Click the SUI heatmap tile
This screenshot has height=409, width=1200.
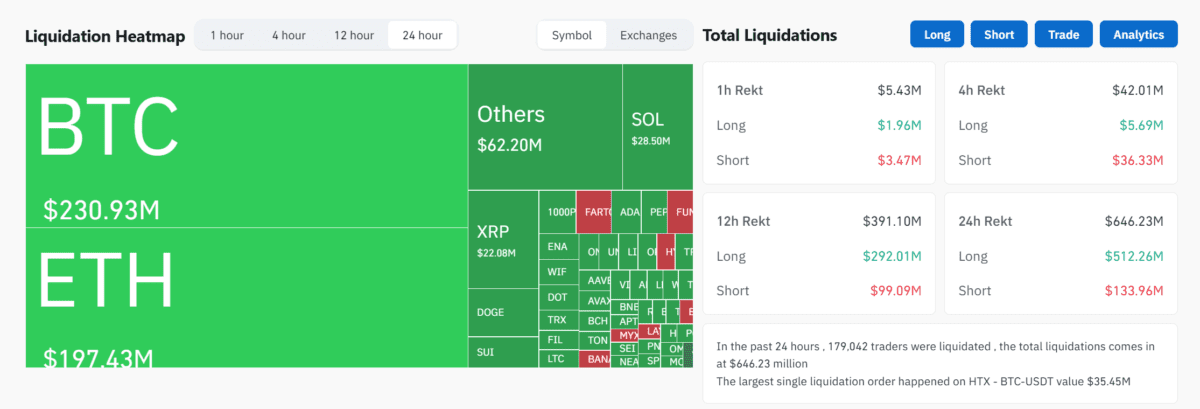(x=502, y=352)
